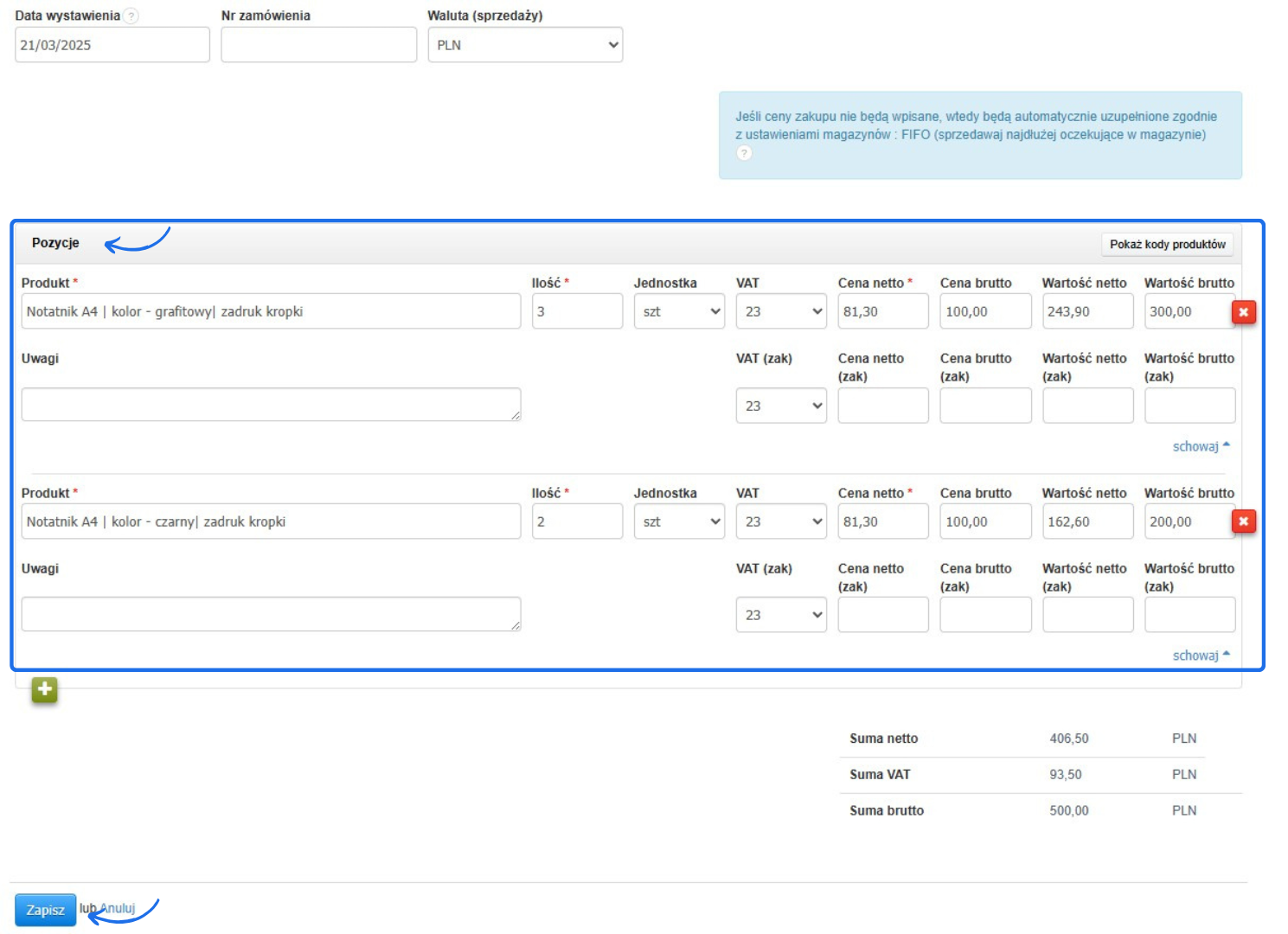Open the Waluta (sprzedaży) PLN dropdown
The image size is (1288, 934).
pyautogui.click(x=525, y=45)
